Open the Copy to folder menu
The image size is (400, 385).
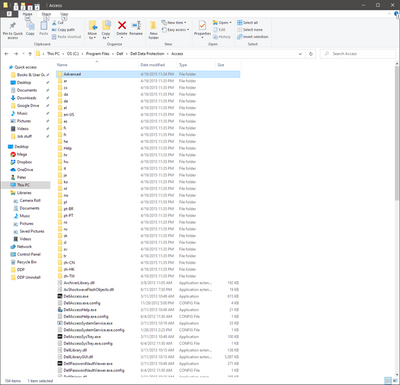click(x=106, y=30)
